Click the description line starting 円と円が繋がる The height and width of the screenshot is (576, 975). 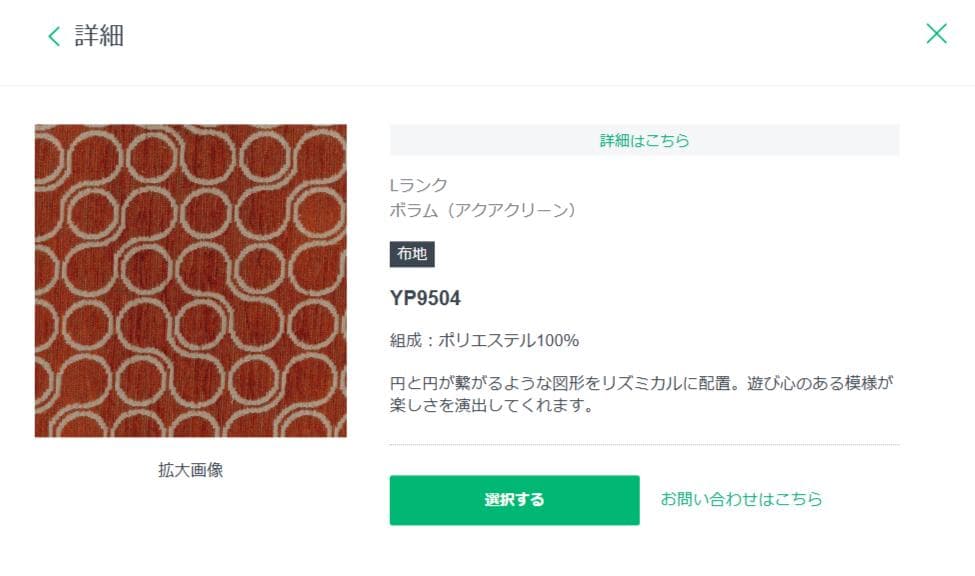[x=640, y=383]
